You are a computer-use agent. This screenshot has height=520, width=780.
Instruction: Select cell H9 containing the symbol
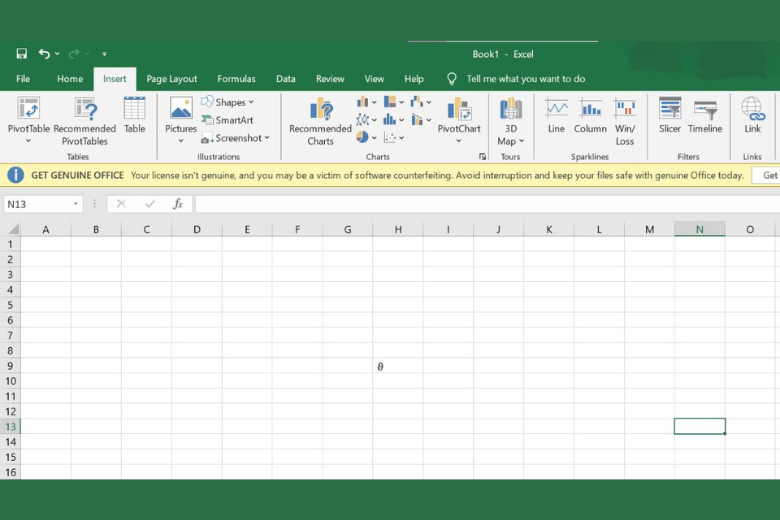pyautogui.click(x=398, y=366)
